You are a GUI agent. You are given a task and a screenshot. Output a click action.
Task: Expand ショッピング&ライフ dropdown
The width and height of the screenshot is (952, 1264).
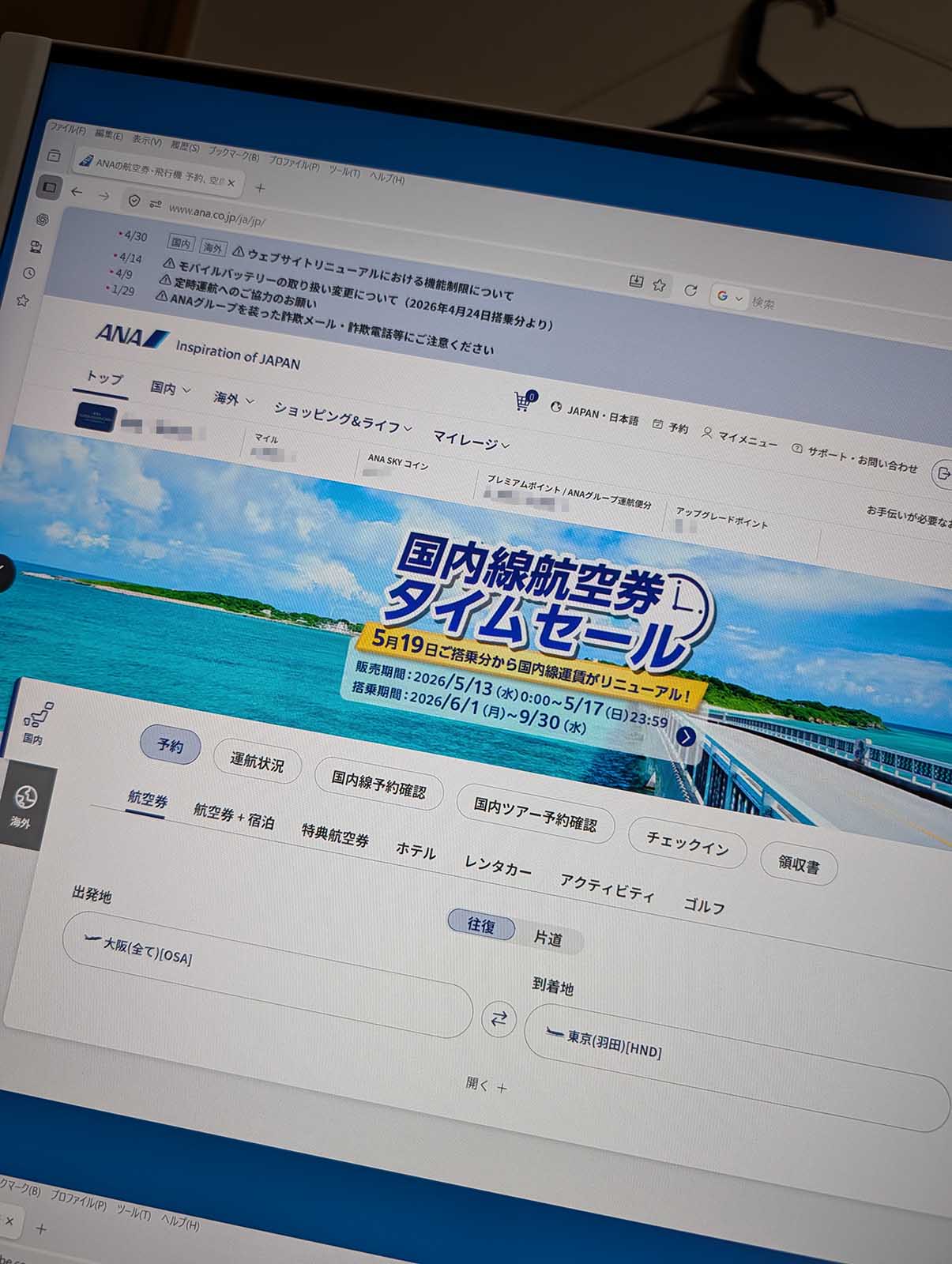coord(343,417)
